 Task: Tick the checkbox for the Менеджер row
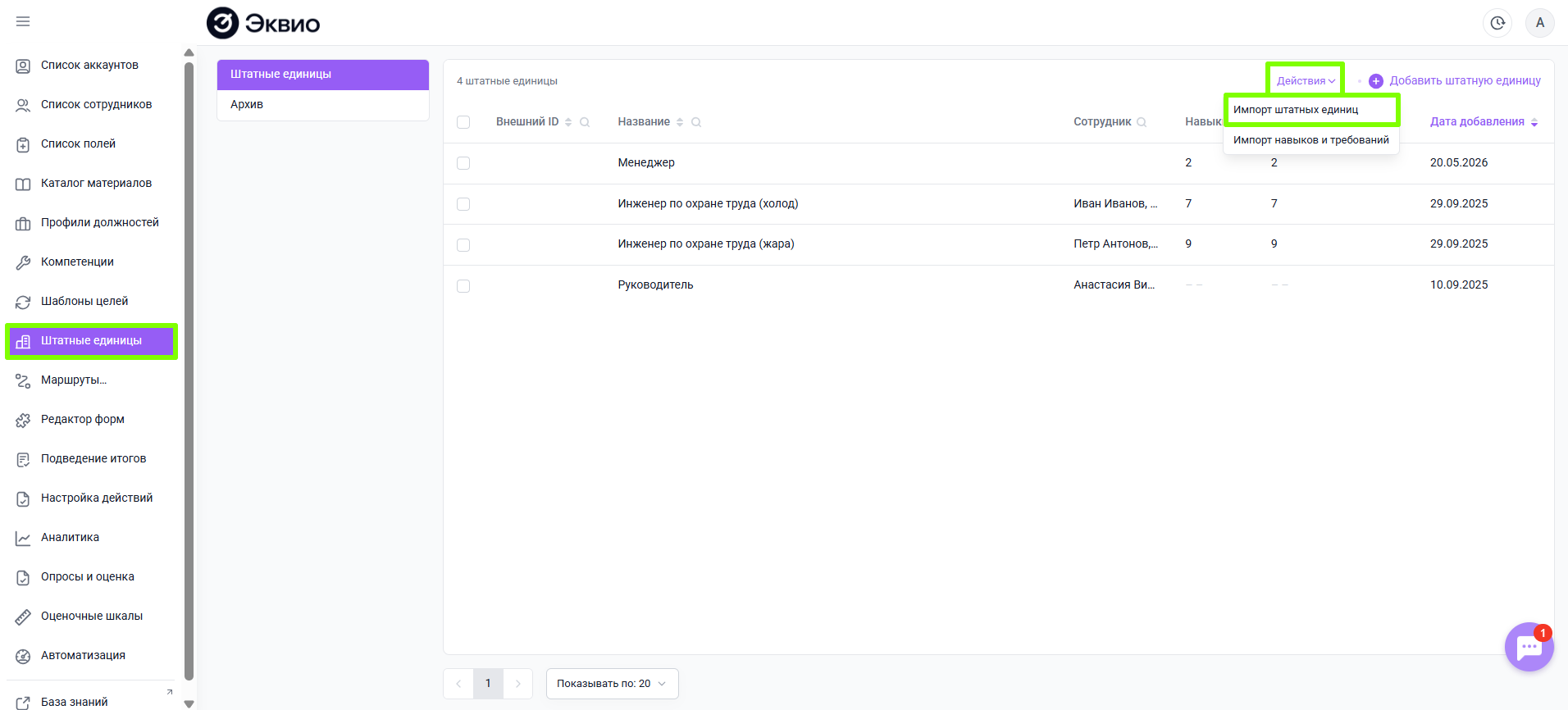coord(463,163)
